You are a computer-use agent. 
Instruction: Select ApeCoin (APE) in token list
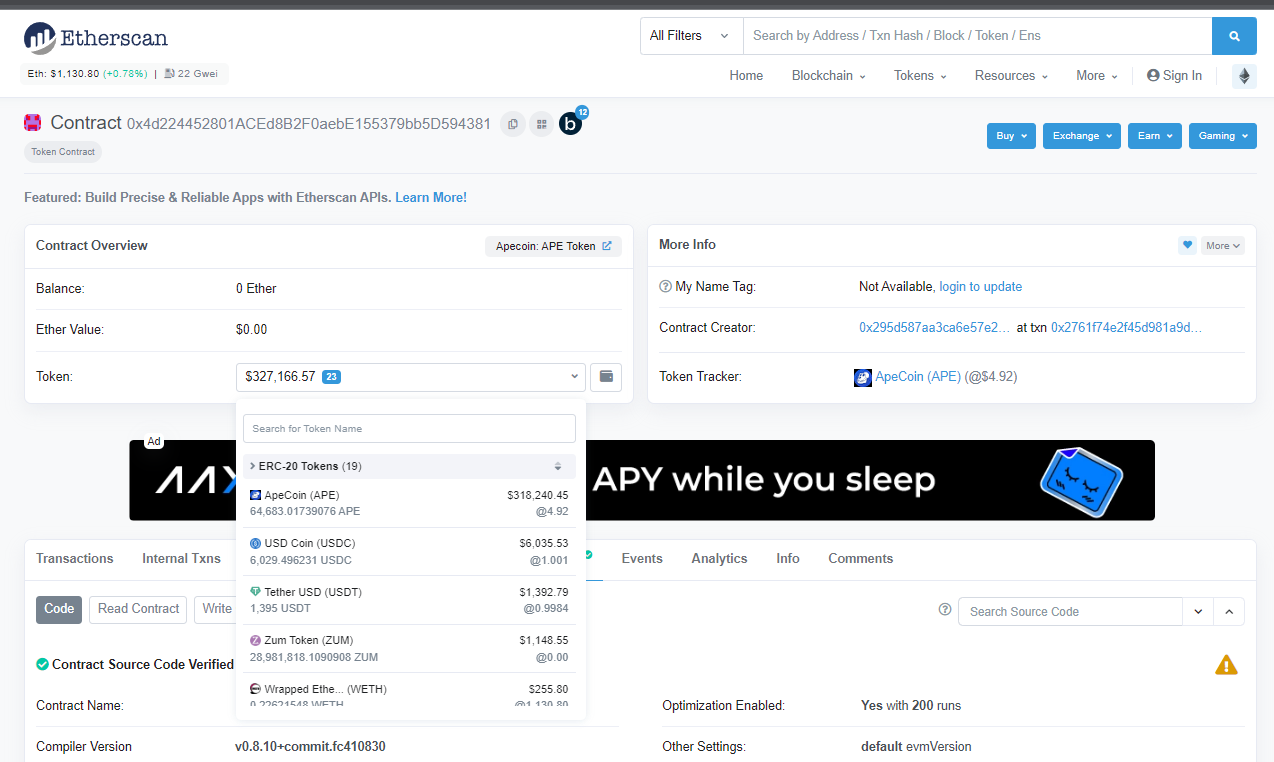click(x=409, y=503)
